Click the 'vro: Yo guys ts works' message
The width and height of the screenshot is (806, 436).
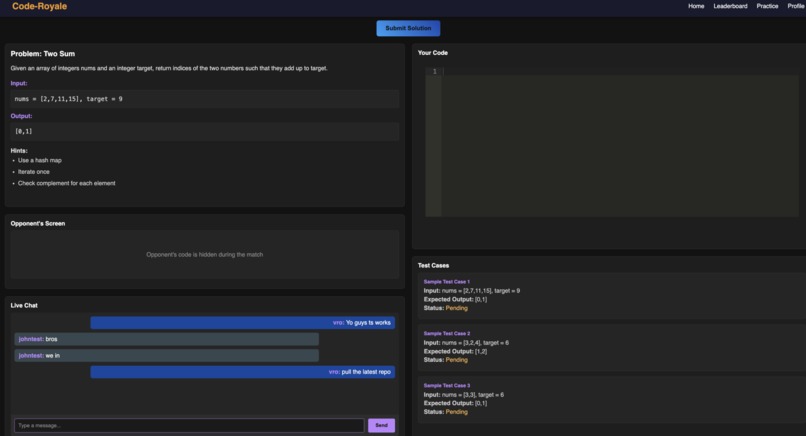[243, 322]
